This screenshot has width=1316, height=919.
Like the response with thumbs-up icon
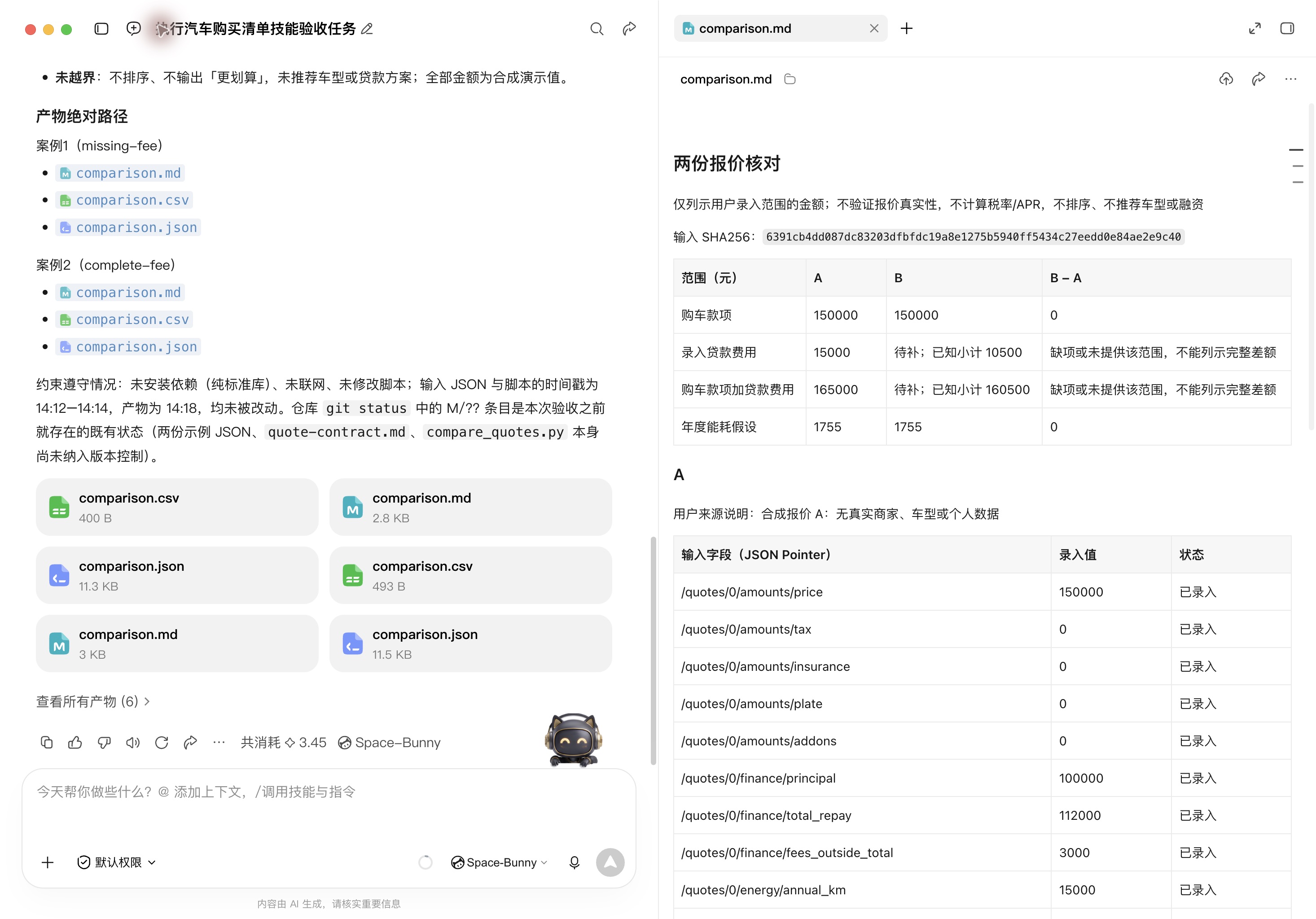point(75,743)
